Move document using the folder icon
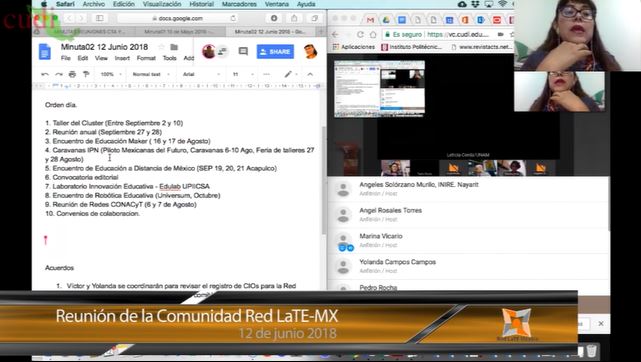Viewport: 641px width, 362px height. point(174,47)
